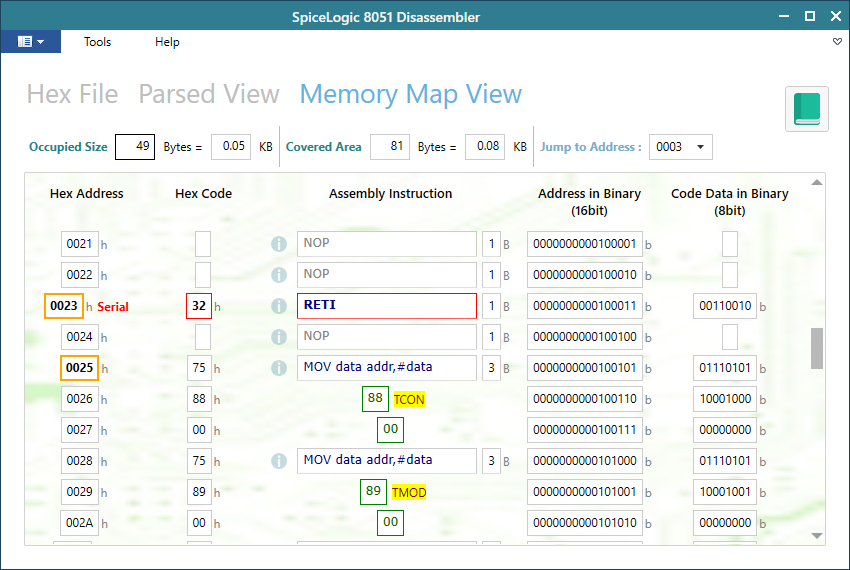This screenshot has width=850, height=570.
Task: Click MOV data addr,#data at address 0028
Action: click(387, 460)
